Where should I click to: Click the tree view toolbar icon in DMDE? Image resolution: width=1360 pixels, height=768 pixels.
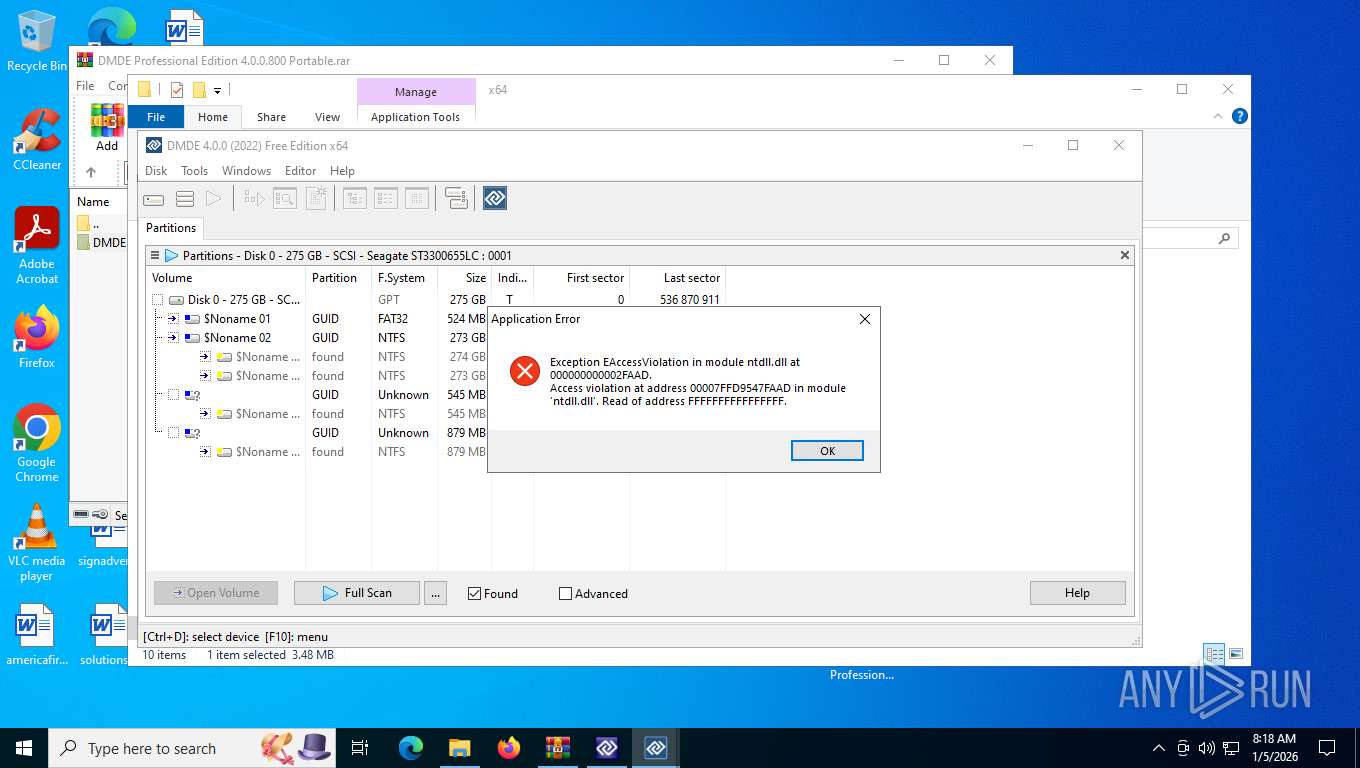tap(355, 199)
